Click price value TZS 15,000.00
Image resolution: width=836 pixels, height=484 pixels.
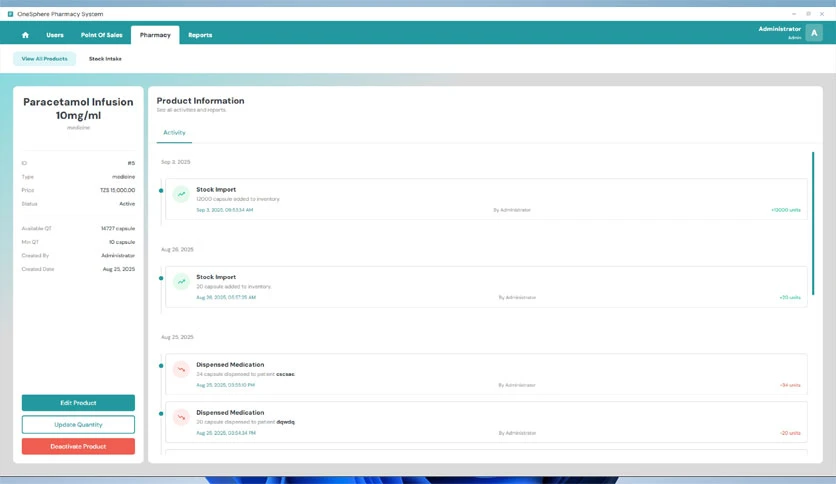pos(117,190)
